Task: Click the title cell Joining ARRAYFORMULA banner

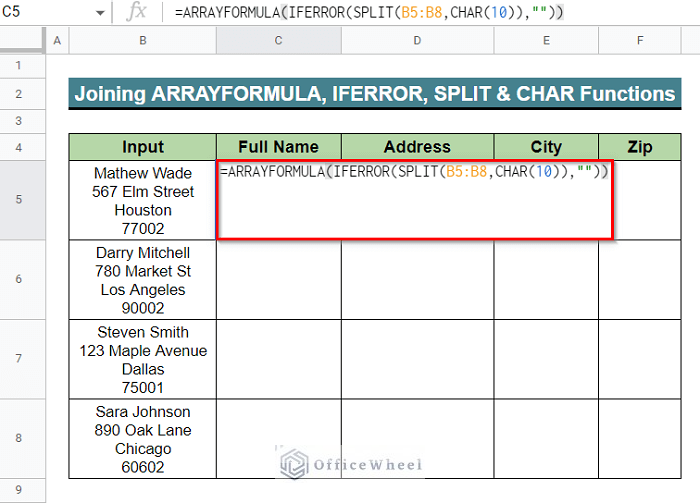Action: click(x=375, y=94)
